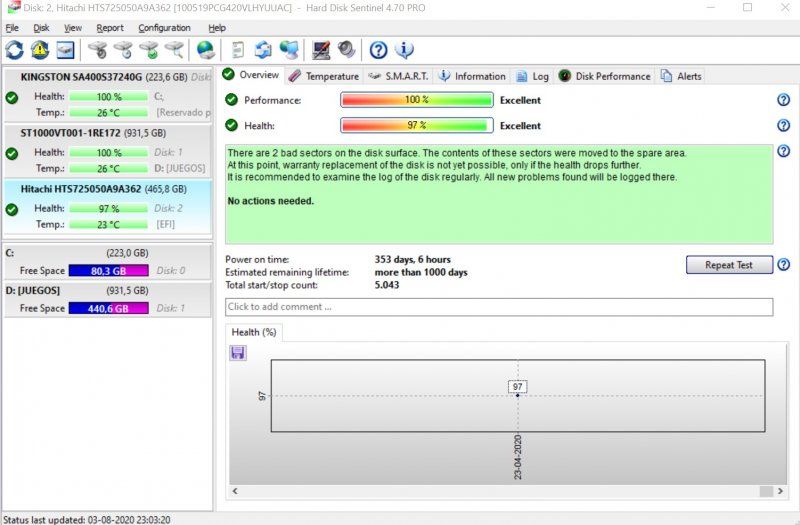Viewport: 800px width, 525px height.
Task: Open the View menu
Action: [72, 28]
